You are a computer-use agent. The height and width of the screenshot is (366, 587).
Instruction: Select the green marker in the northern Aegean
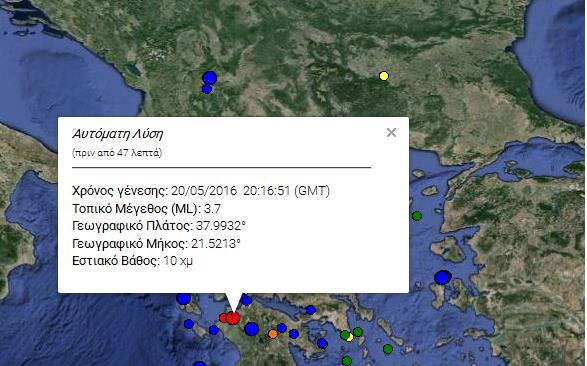click(417, 216)
